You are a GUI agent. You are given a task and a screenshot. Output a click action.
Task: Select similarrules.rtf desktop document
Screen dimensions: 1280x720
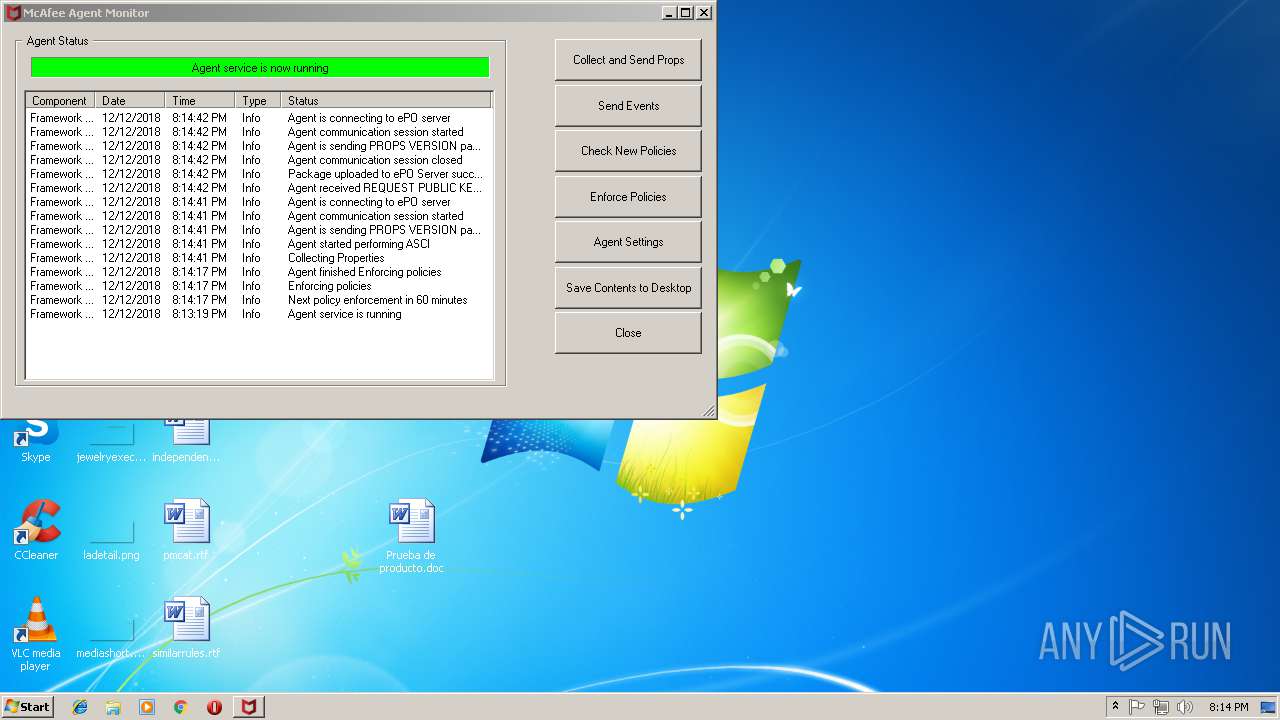tap(186, 628)
